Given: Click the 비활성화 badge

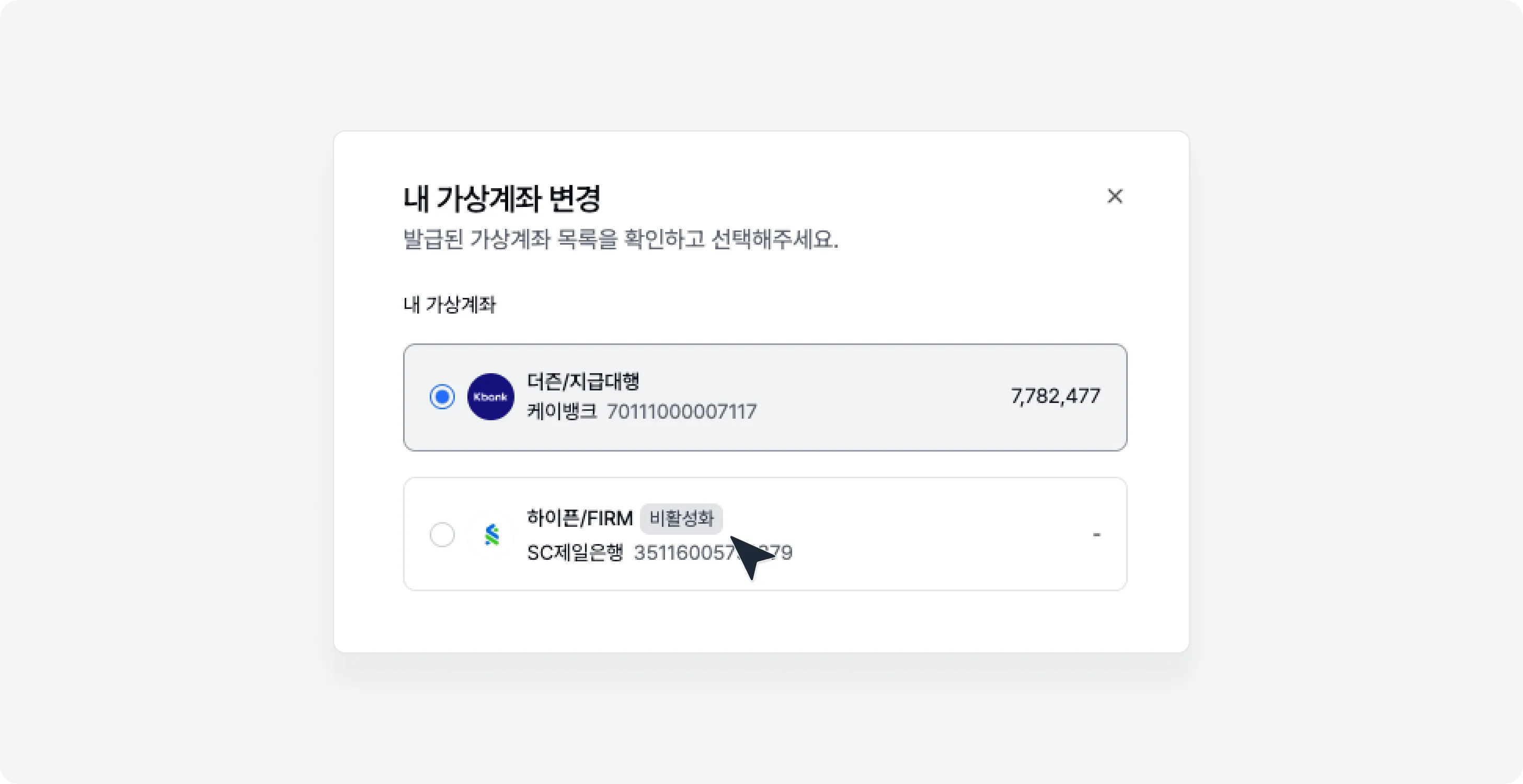Looking at the screenshot, I should click(x=681, y=518).
